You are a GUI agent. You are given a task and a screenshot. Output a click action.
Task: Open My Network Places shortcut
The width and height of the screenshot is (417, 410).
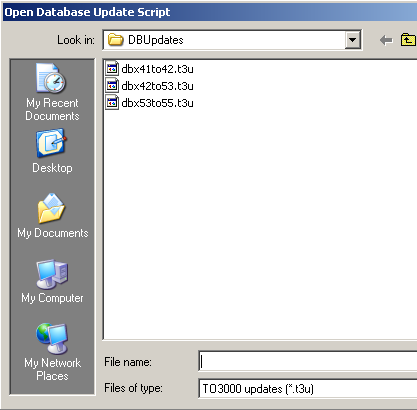pos(52,352)
